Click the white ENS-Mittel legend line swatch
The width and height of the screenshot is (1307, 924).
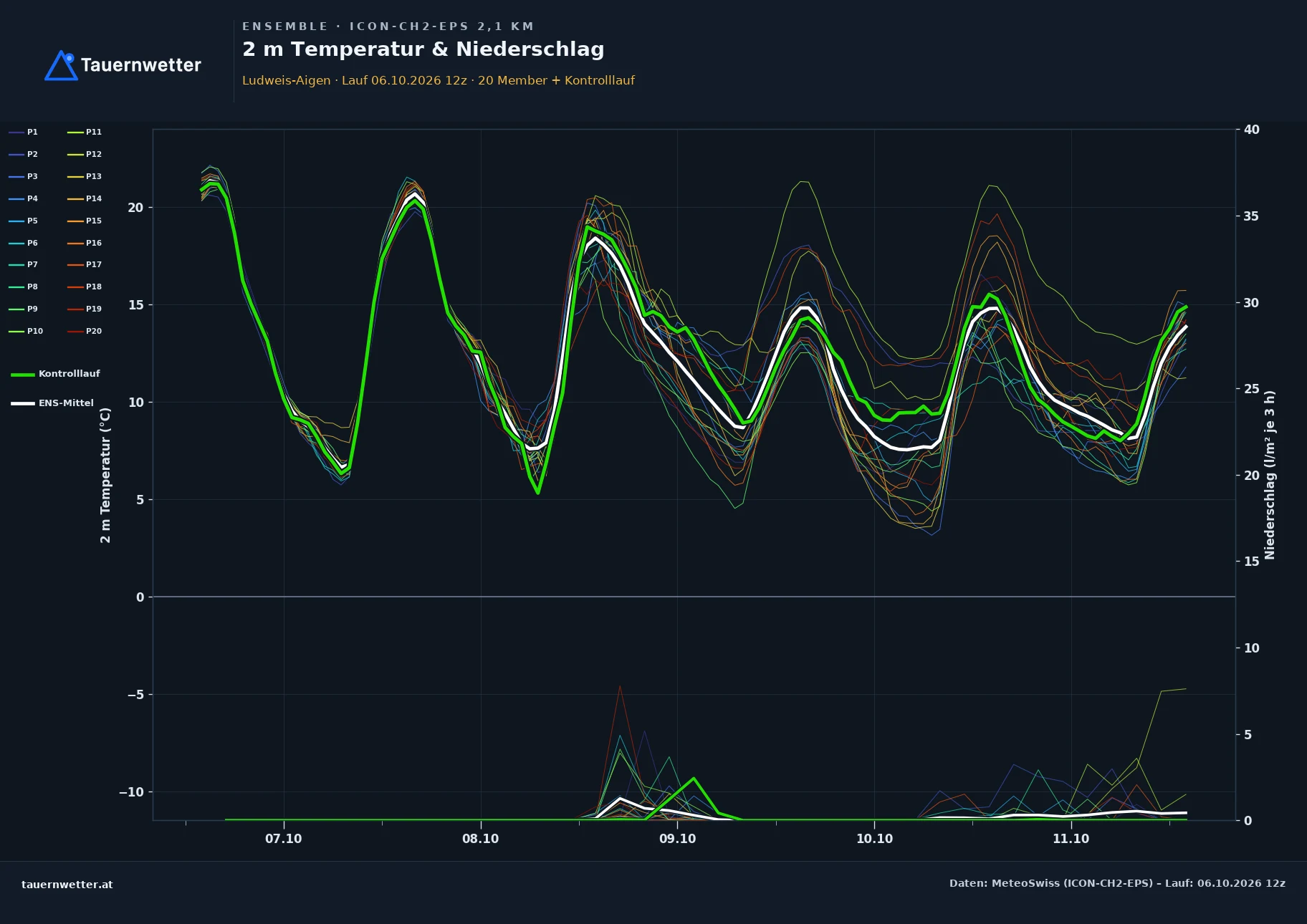(23, 403)
